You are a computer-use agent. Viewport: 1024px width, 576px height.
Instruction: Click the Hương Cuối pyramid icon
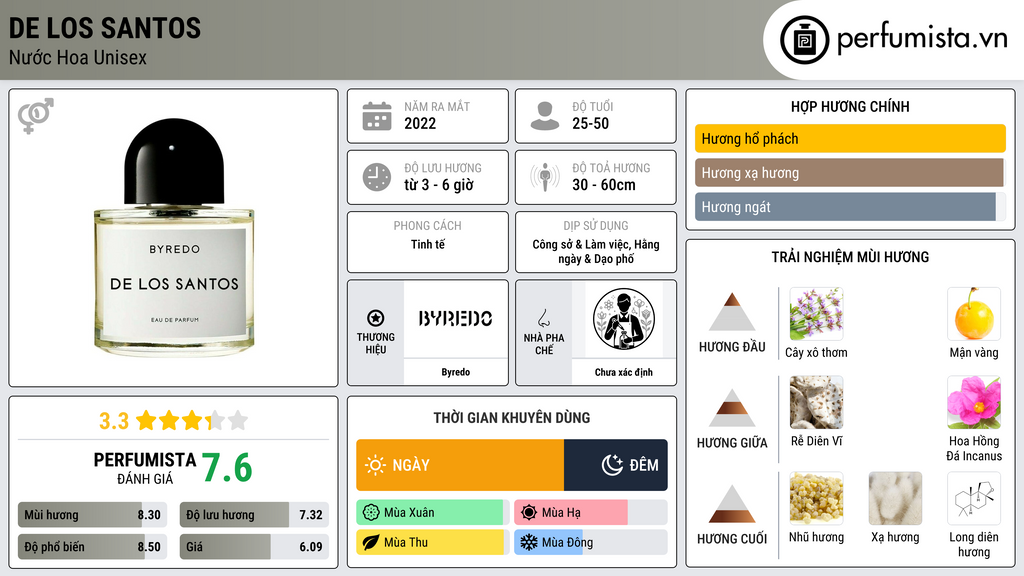732,504
